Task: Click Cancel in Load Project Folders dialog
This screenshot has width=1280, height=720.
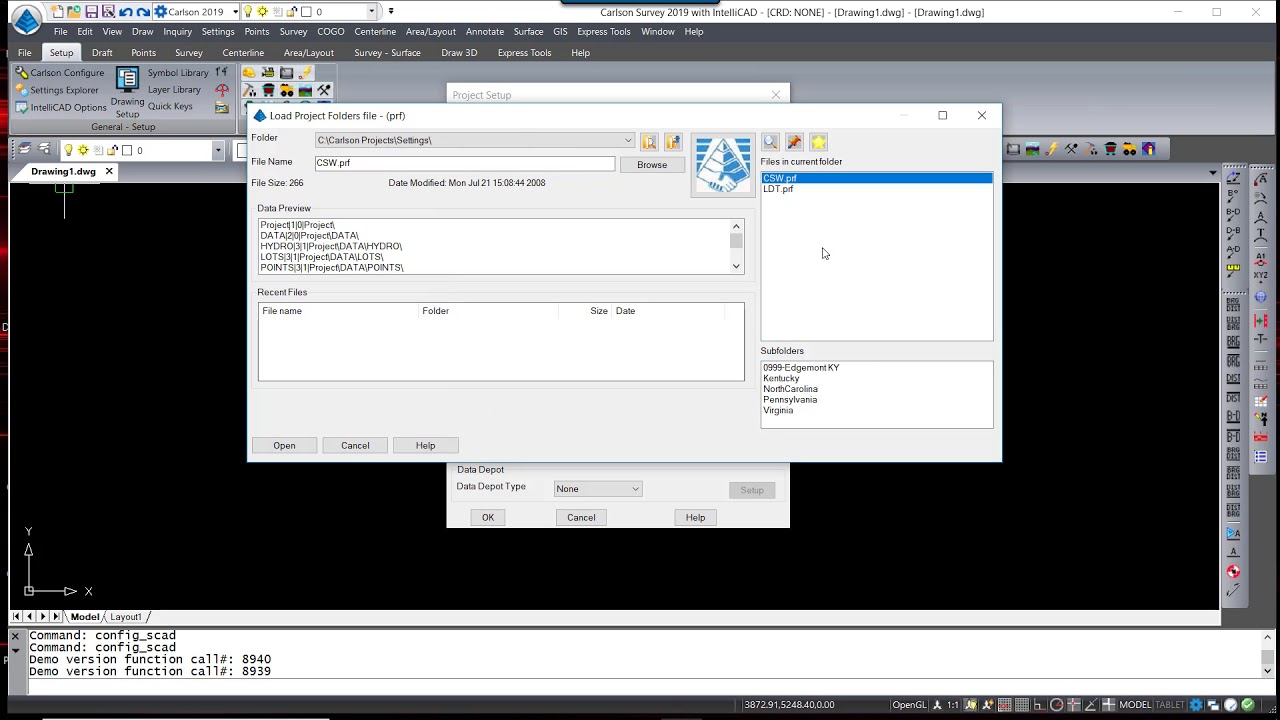Action: coord(355,446)
